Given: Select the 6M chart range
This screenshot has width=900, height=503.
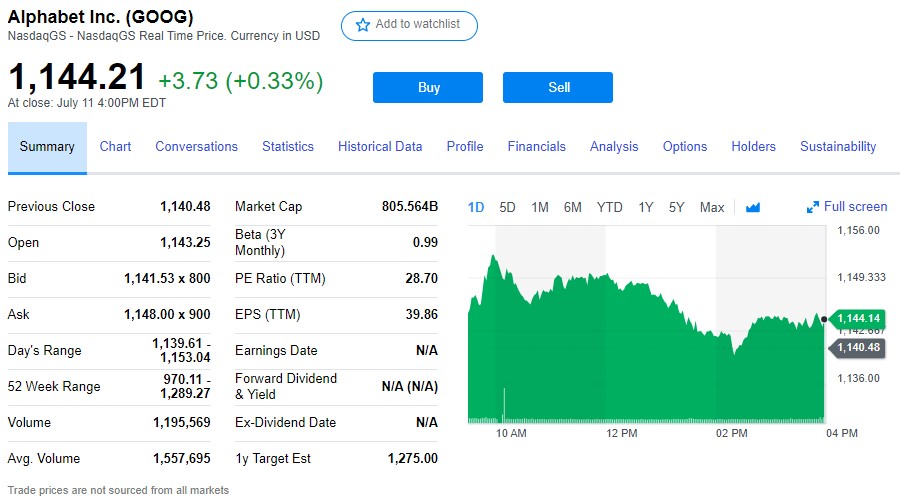Looking at the screenshot, I should point(573,207).
